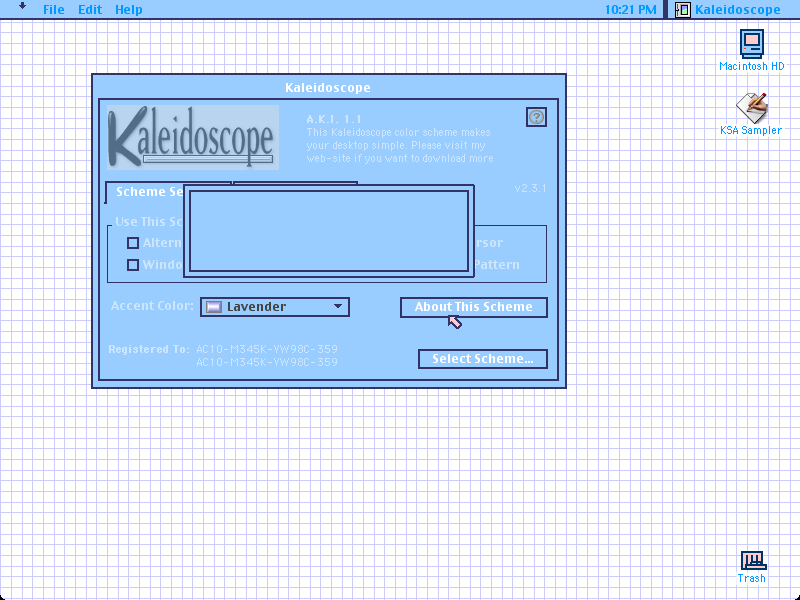Click the A.K.I. 1.1 scheme name
The width and height of the screenshot is (800, 600).
coord(334,119)
